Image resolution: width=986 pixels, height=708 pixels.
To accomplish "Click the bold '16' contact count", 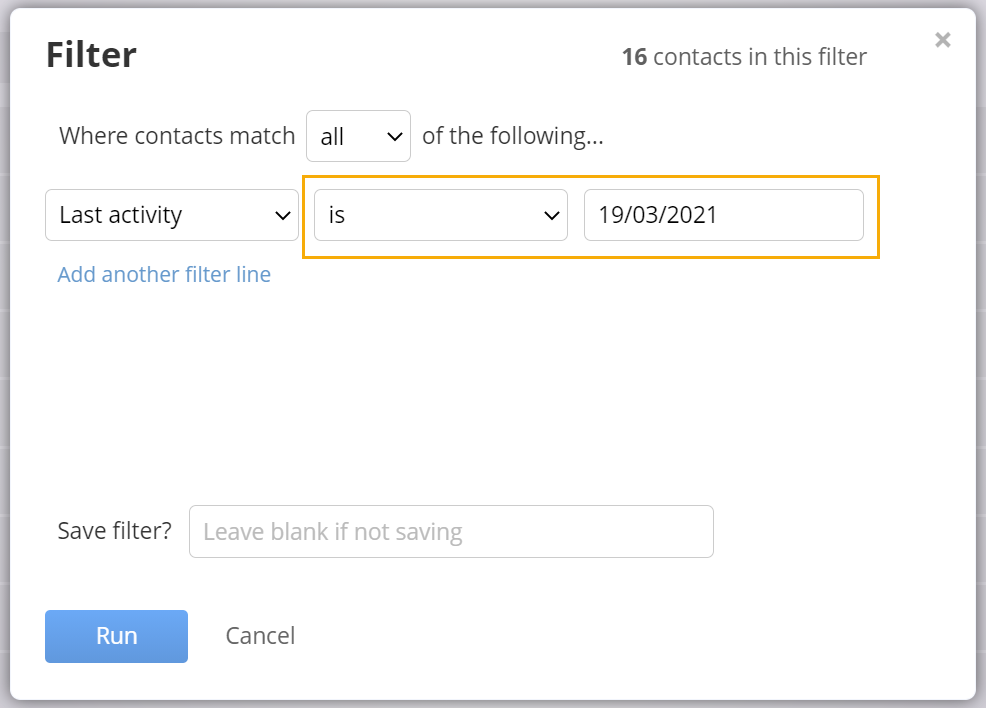I will 634,57.
